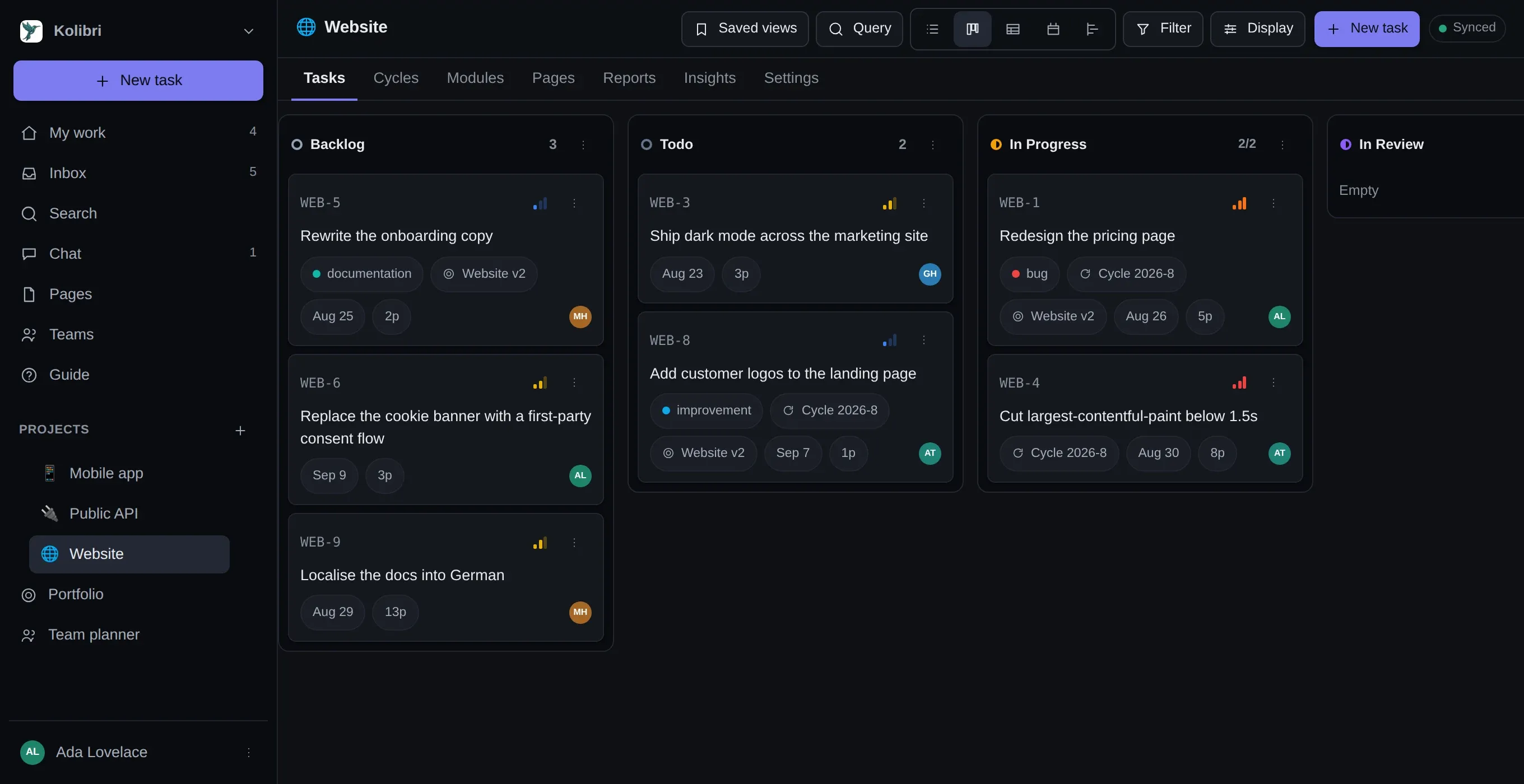Open the Pages item in the sidebar
Viewport: 1524px width, 784px height.
pyautogui.click(x=138, y=294)
